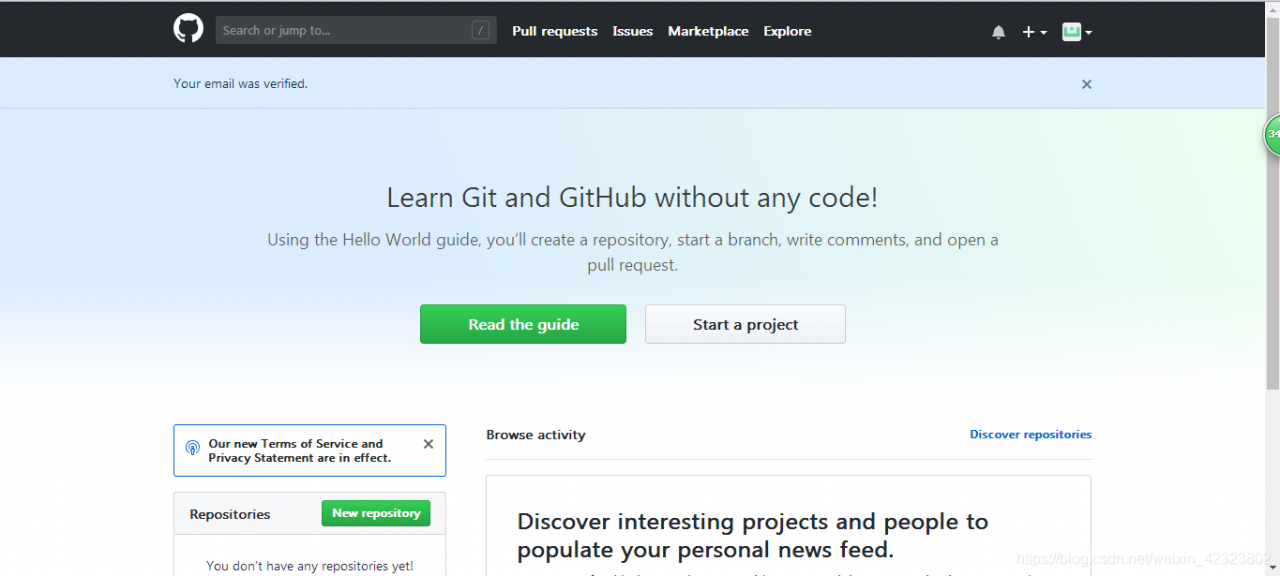
Task: Click your avatar in the header
Action: (x=1071, y=31)
